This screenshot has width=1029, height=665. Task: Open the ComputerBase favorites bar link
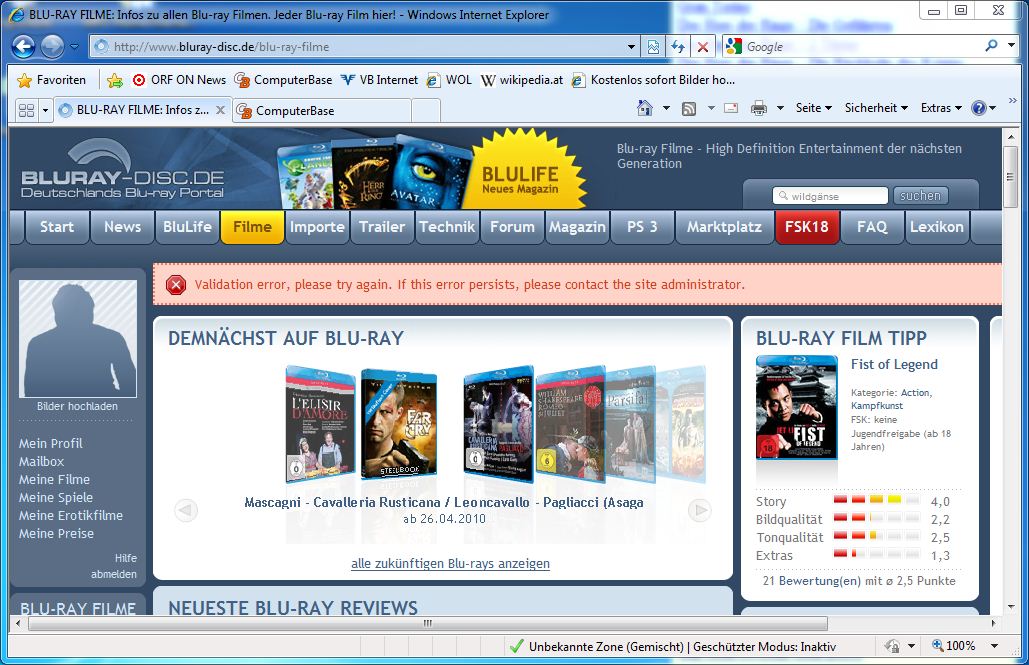coord(284,80)
